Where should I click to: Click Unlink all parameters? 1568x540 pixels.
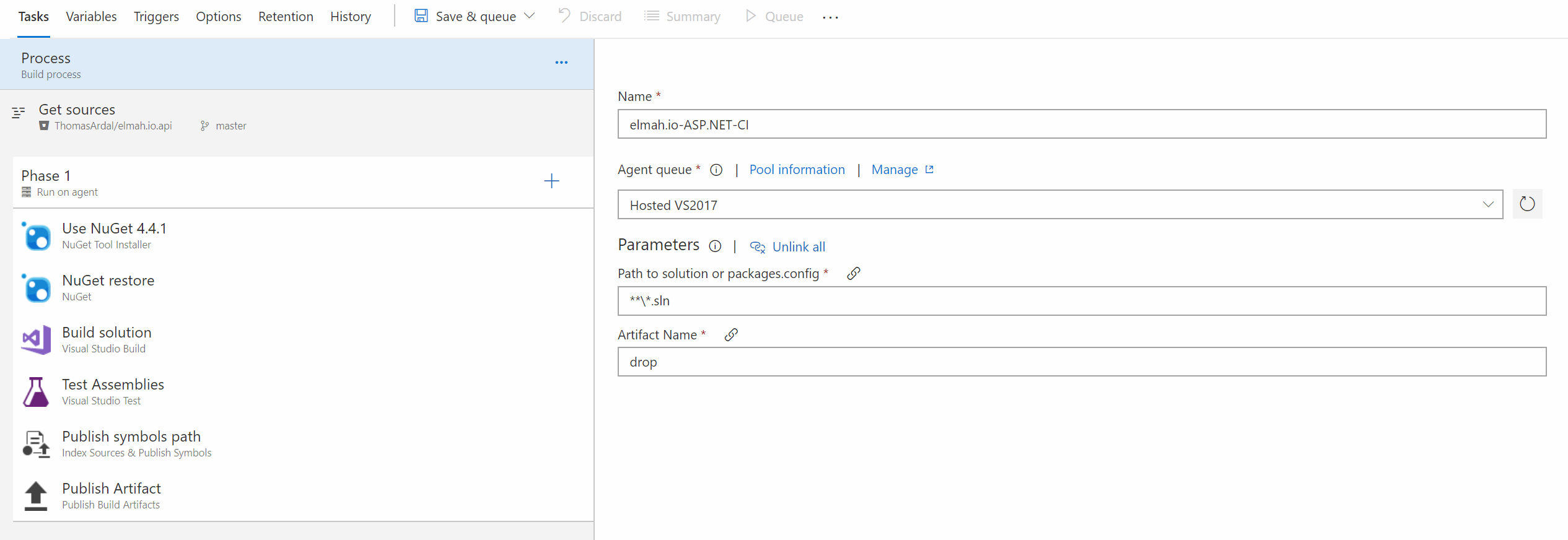coord(798,247)
